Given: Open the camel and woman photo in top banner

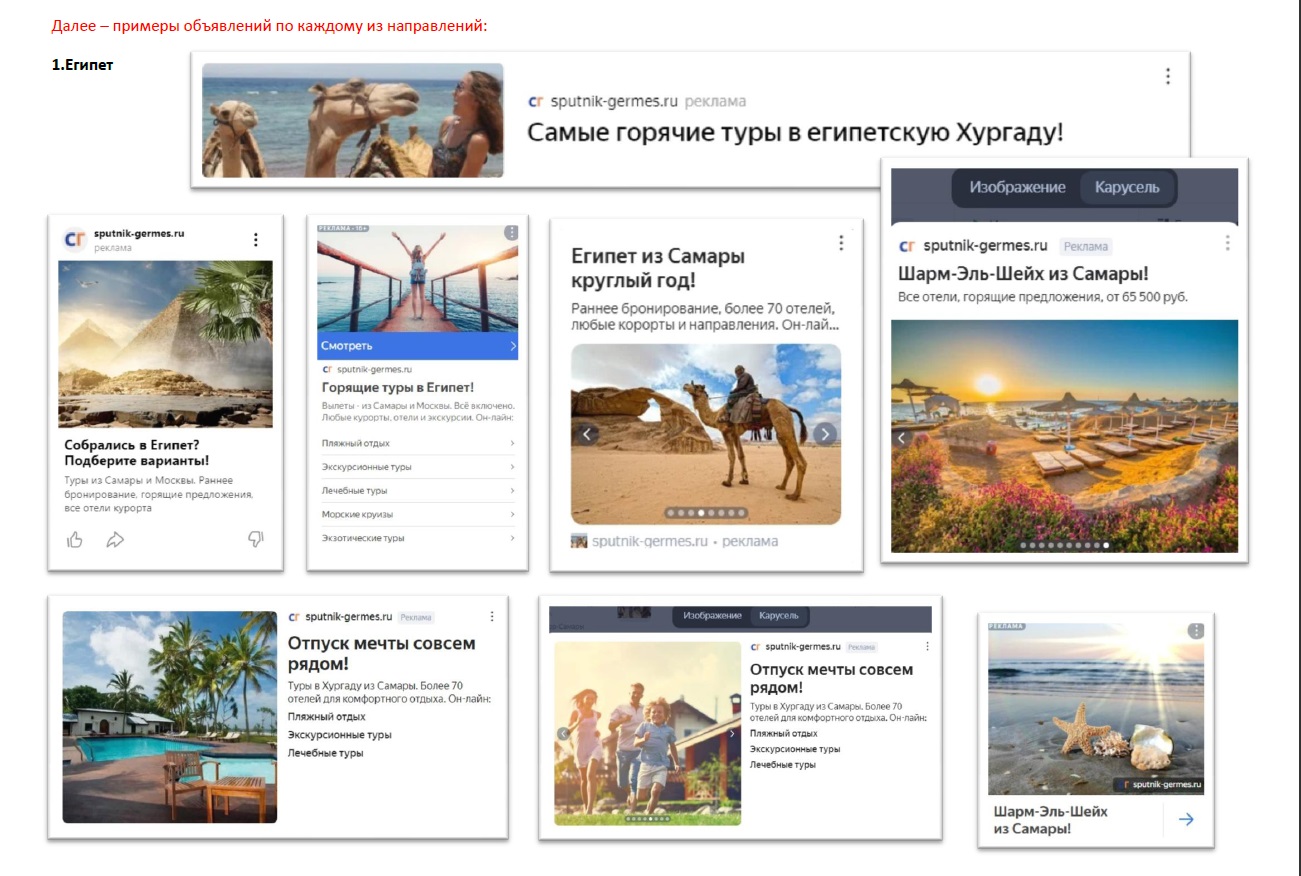Looking at the screenshot, I should 353,120.
